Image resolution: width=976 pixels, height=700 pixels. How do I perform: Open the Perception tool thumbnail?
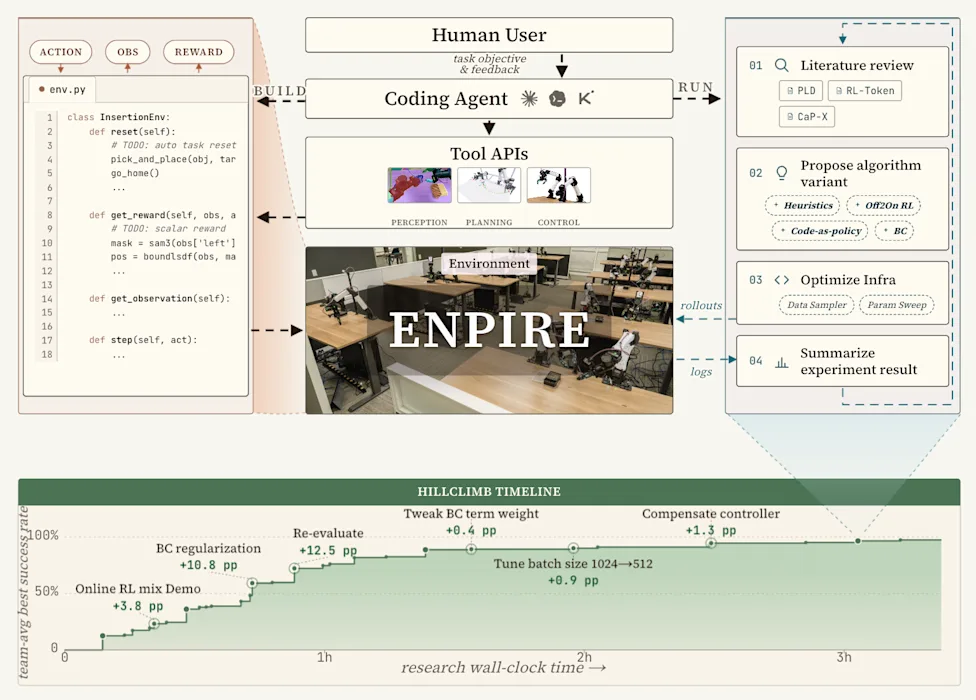pos(420,185)
